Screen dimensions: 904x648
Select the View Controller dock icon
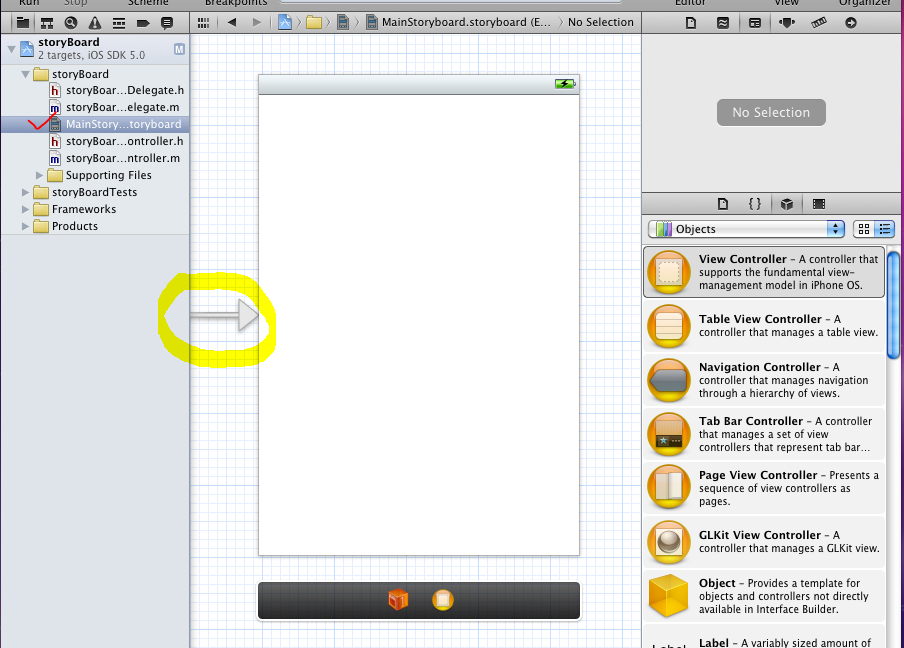click(x=443, y=600)
